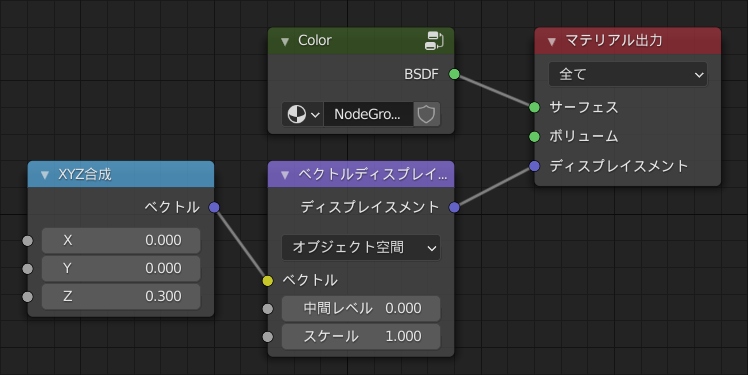748x375 pixels.
Task: Click the yellow ベクトル input socket
Action: click(x=268, y=281)
